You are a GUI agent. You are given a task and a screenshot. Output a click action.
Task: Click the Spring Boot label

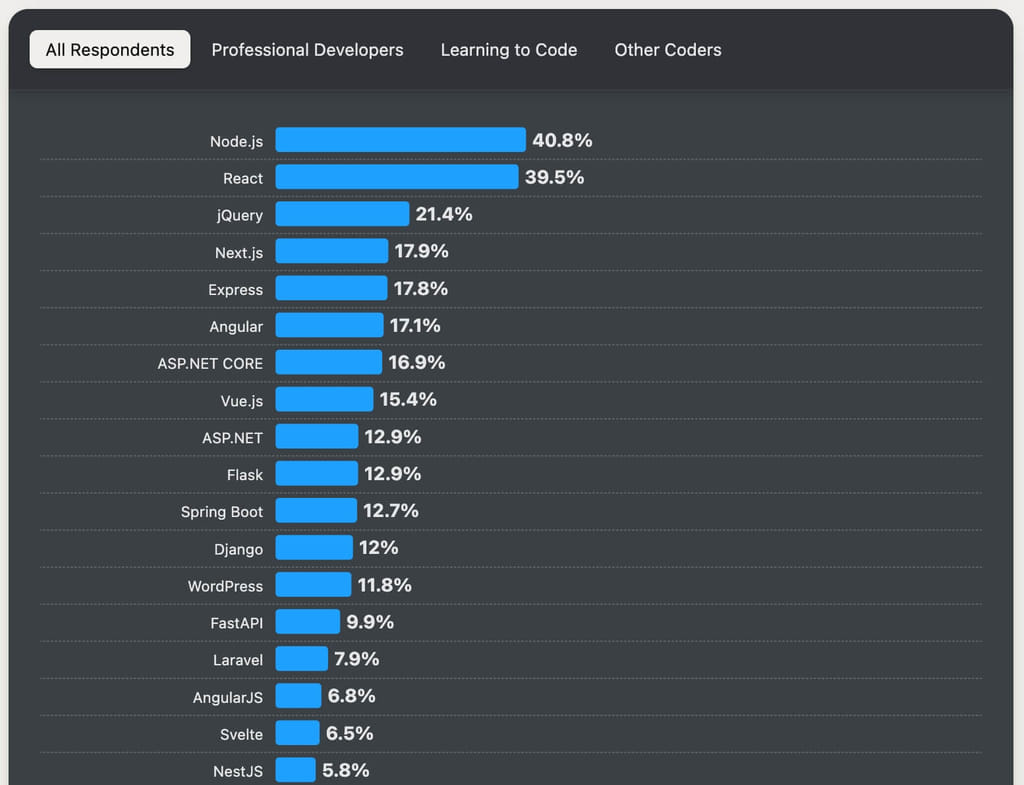click(x=222, y=512)
